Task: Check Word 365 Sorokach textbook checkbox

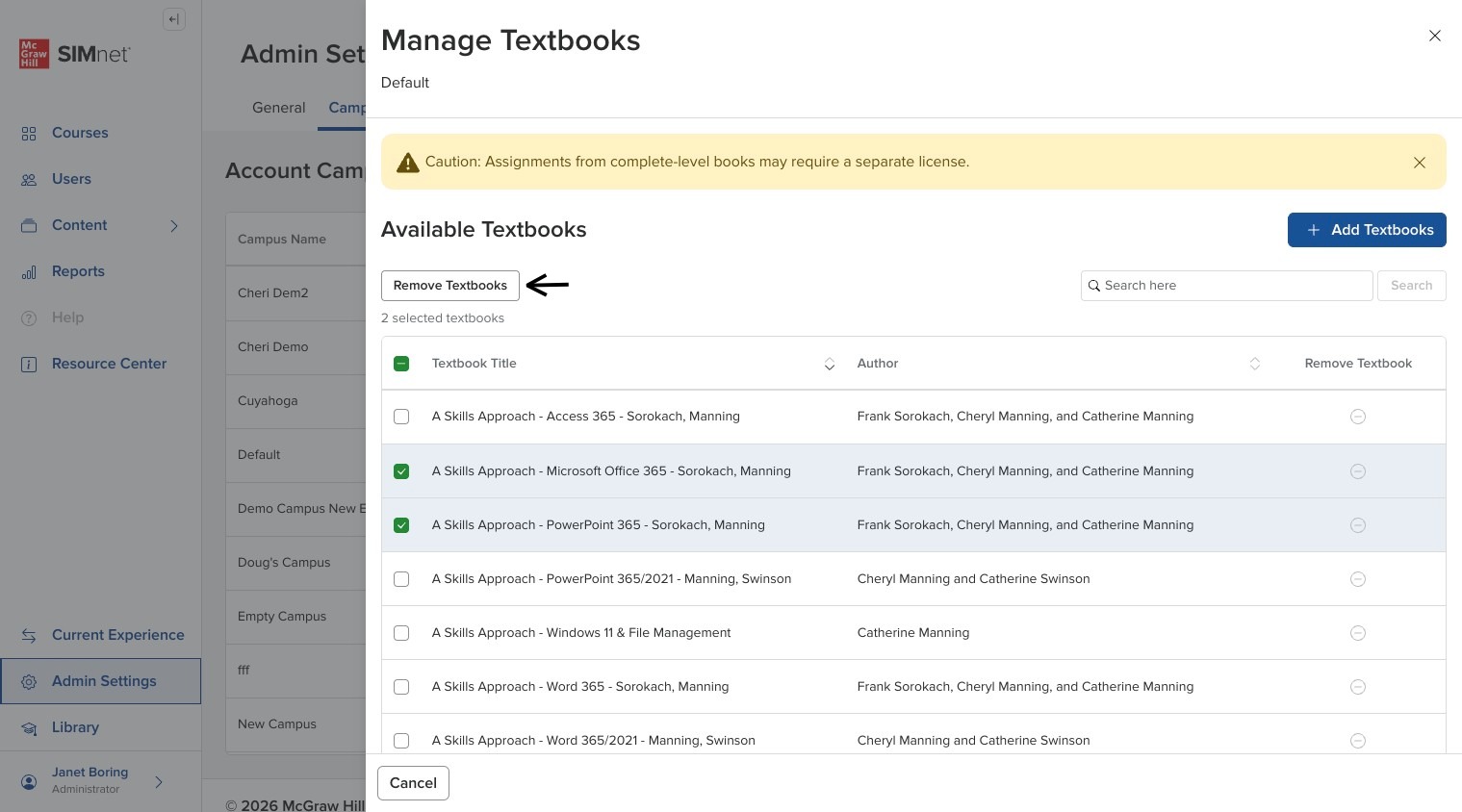Action: point(401,687)
